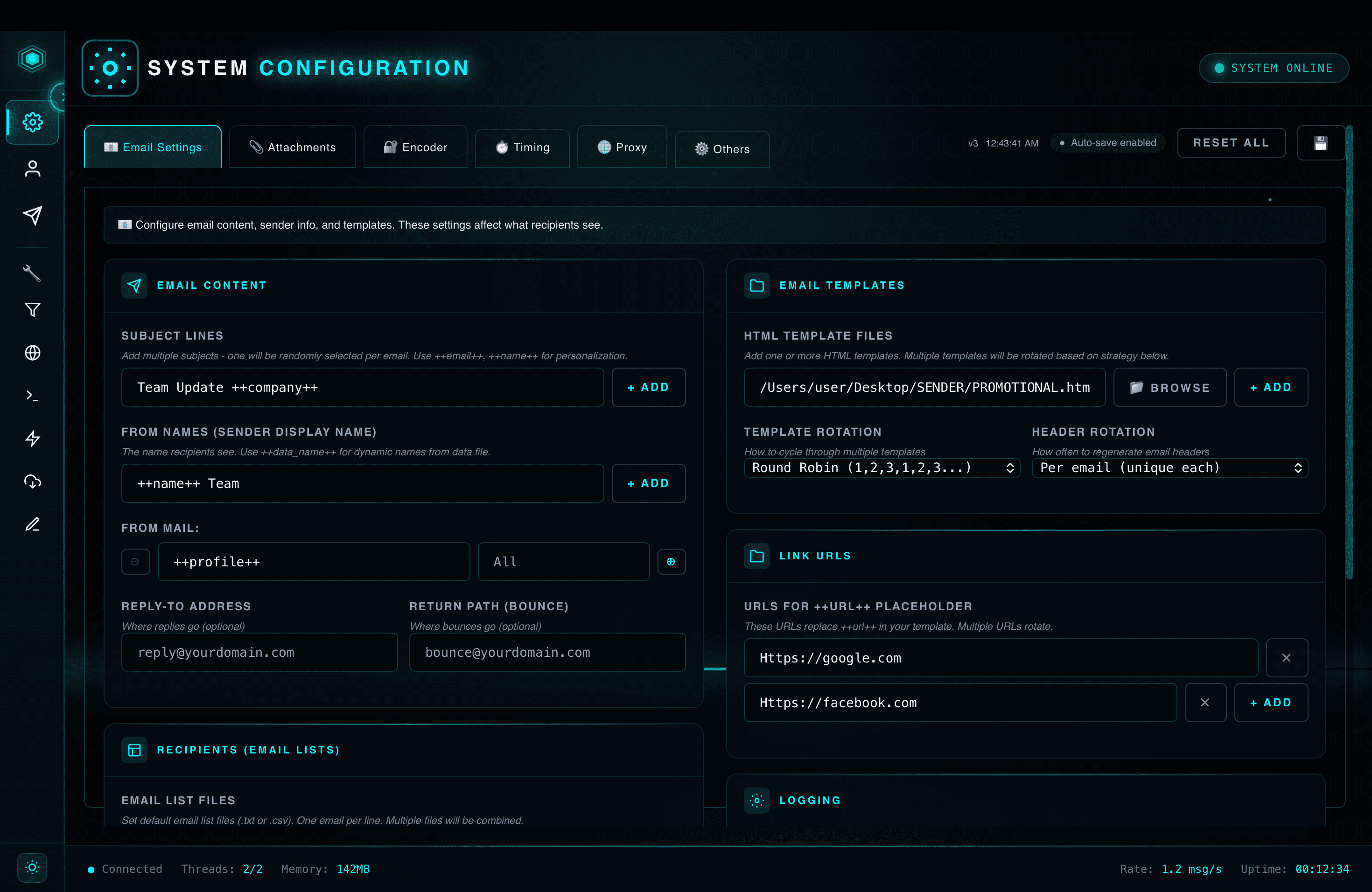Click the RESET ALL button
Viewport: 1372px width, 892px height.
click(1231, 143)
